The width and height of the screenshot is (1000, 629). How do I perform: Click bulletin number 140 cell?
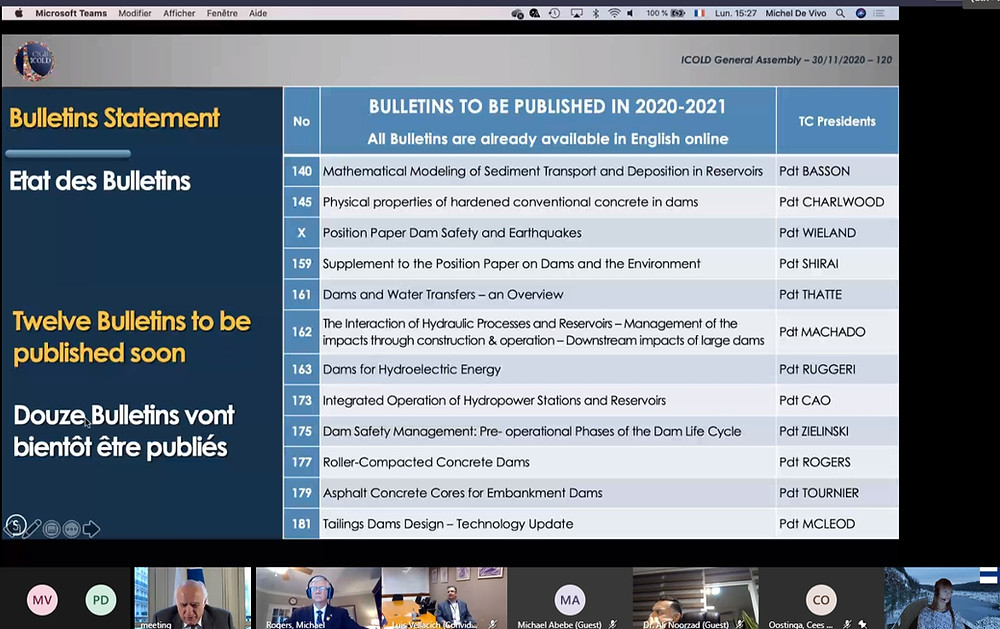pyautogui.click(x=302, y=171)
